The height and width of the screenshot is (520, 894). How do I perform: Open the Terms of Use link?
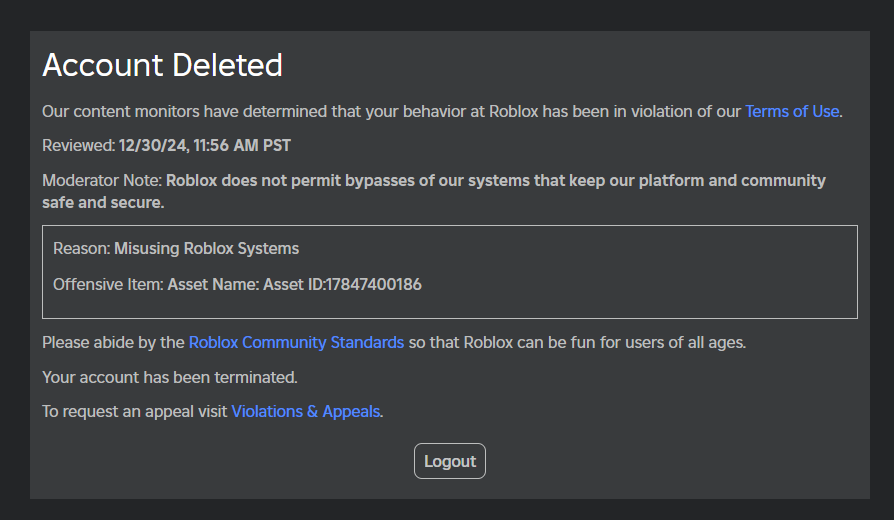[792, 111]
